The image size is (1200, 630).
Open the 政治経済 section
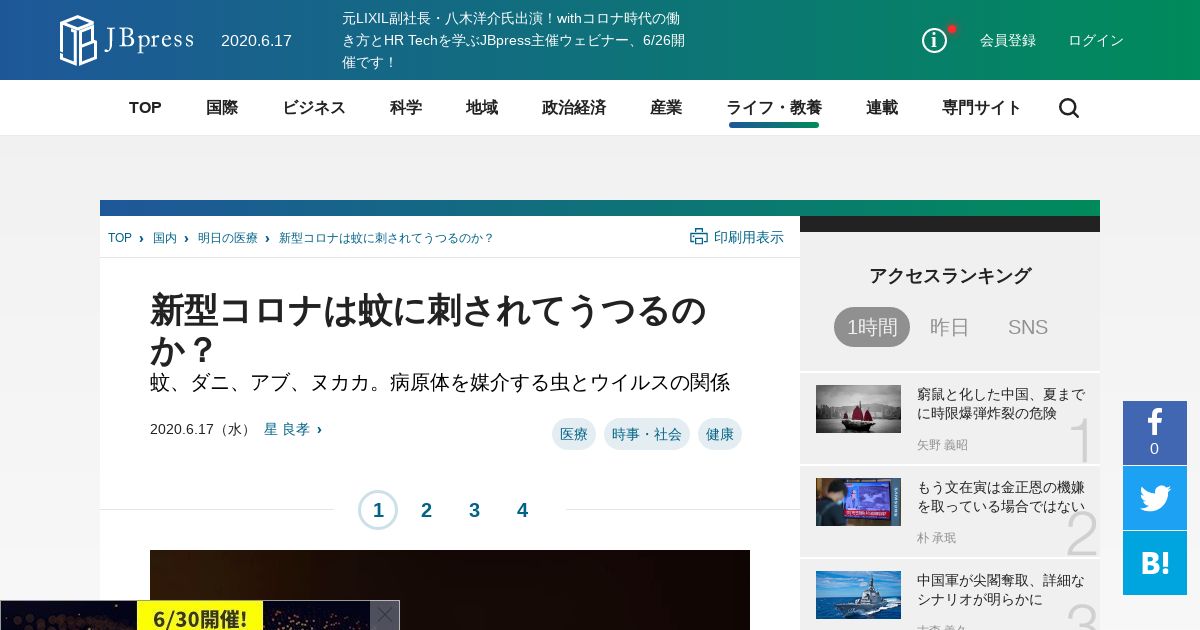tap(574, 108)
